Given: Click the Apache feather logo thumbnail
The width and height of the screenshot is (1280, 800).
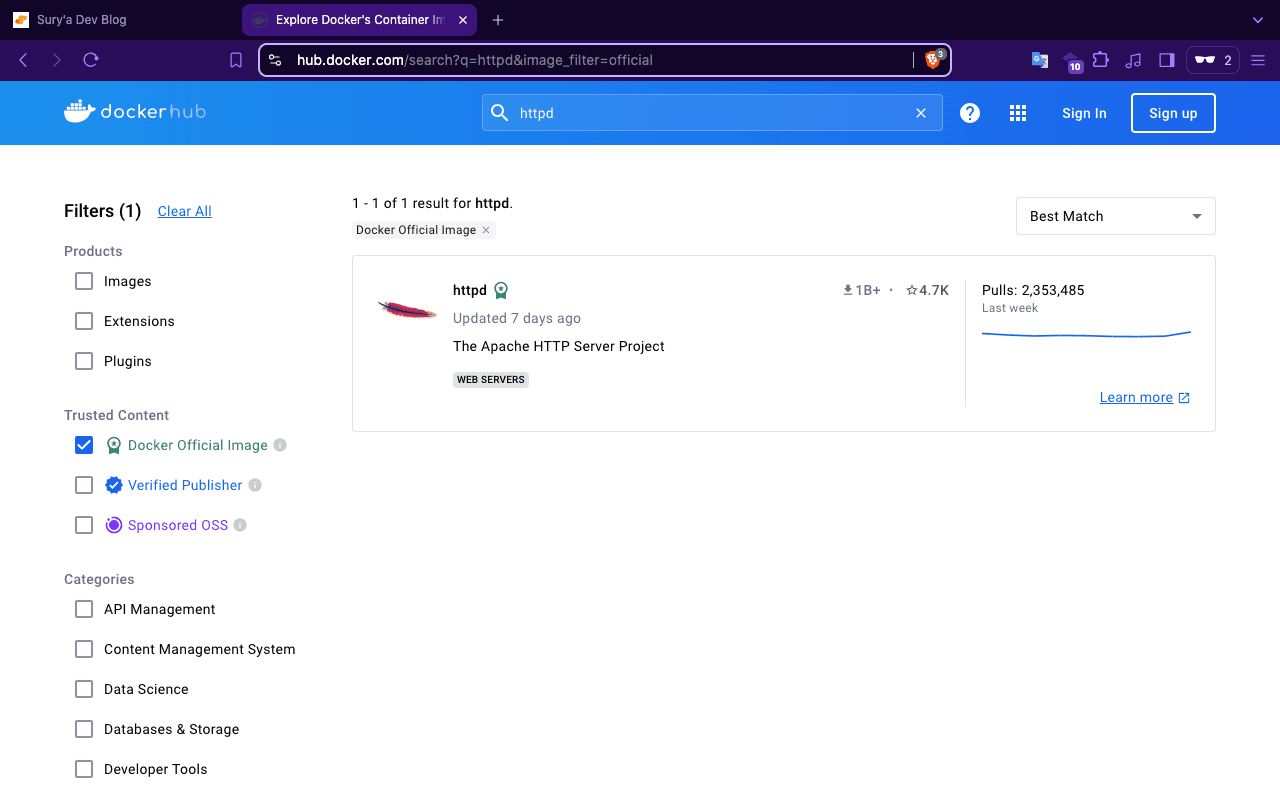Looking at the screenshot, I should point(407,310).
